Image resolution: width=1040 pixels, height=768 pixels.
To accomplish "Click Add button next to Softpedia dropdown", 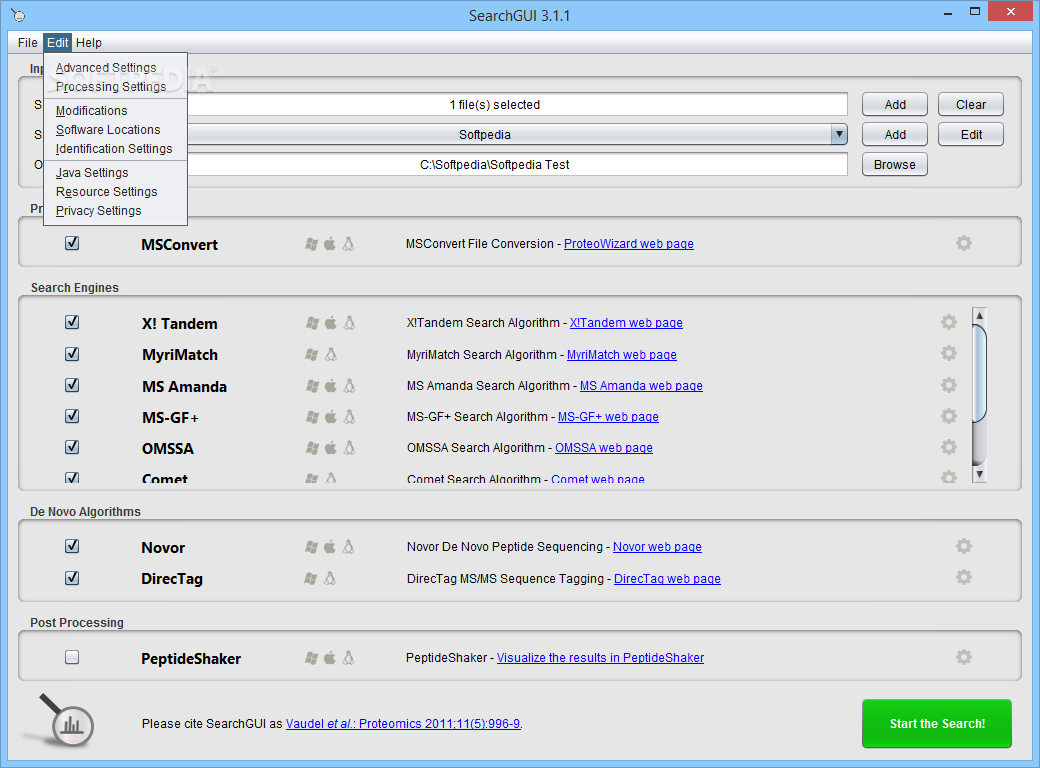I will click(x=895, y=135).
